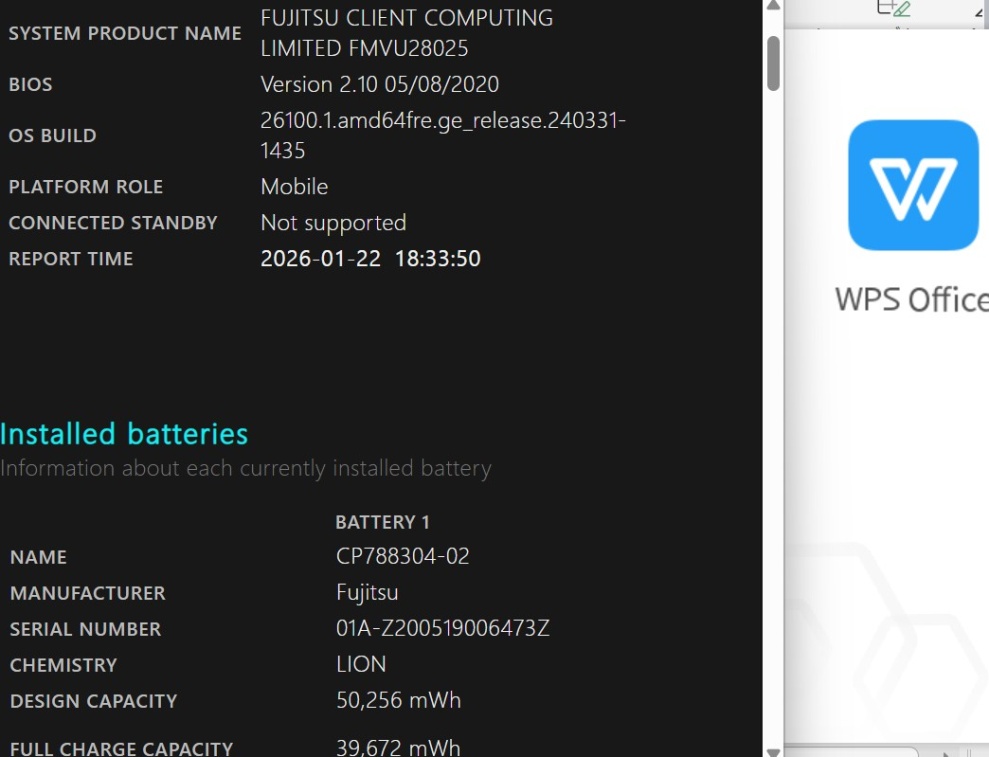Select the full charge capacity '39,672 mWh'
The height and width of the screenshot is (757, 989).
[398, 748]
